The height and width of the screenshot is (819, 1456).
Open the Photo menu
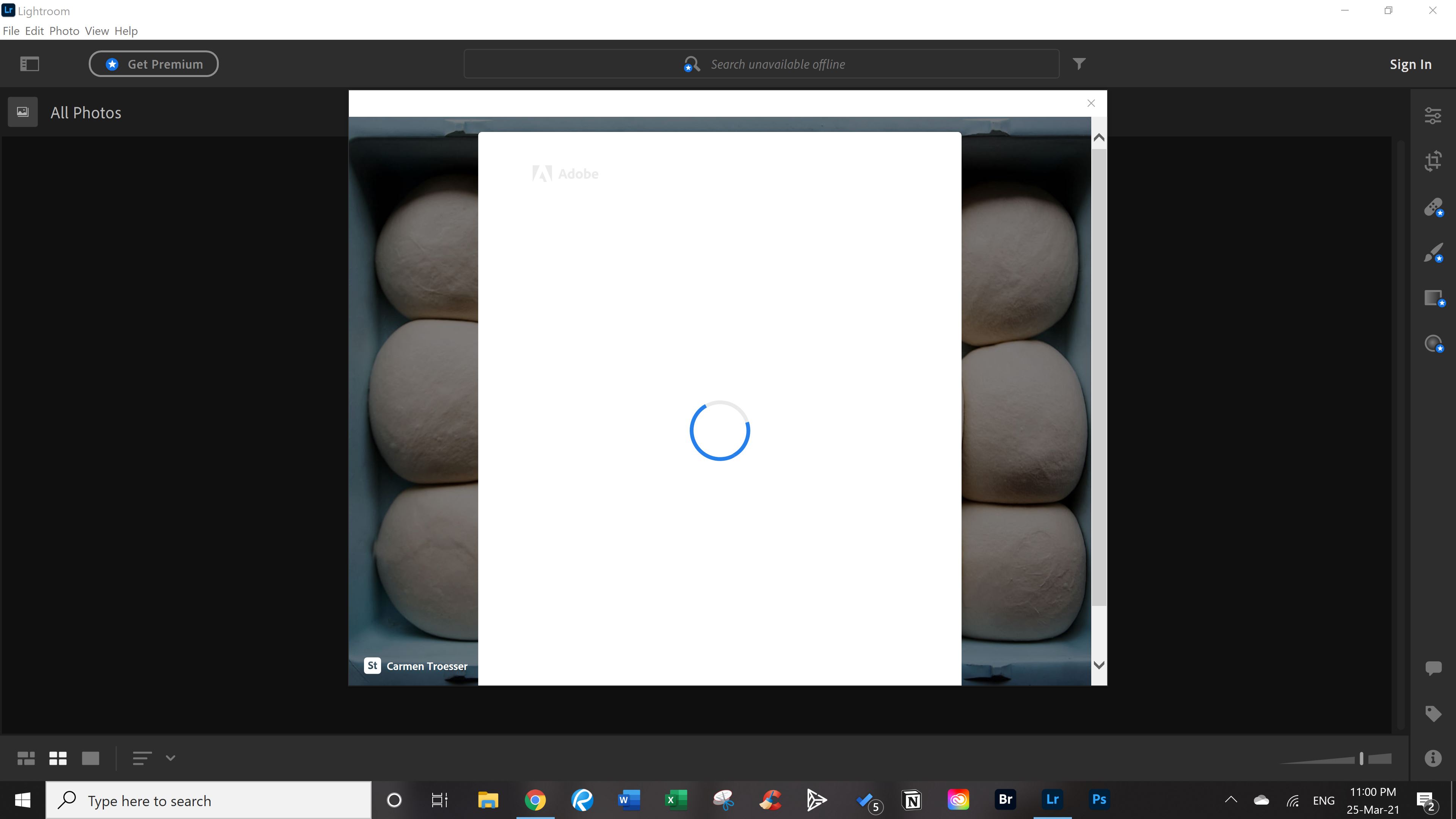(64, 31)
